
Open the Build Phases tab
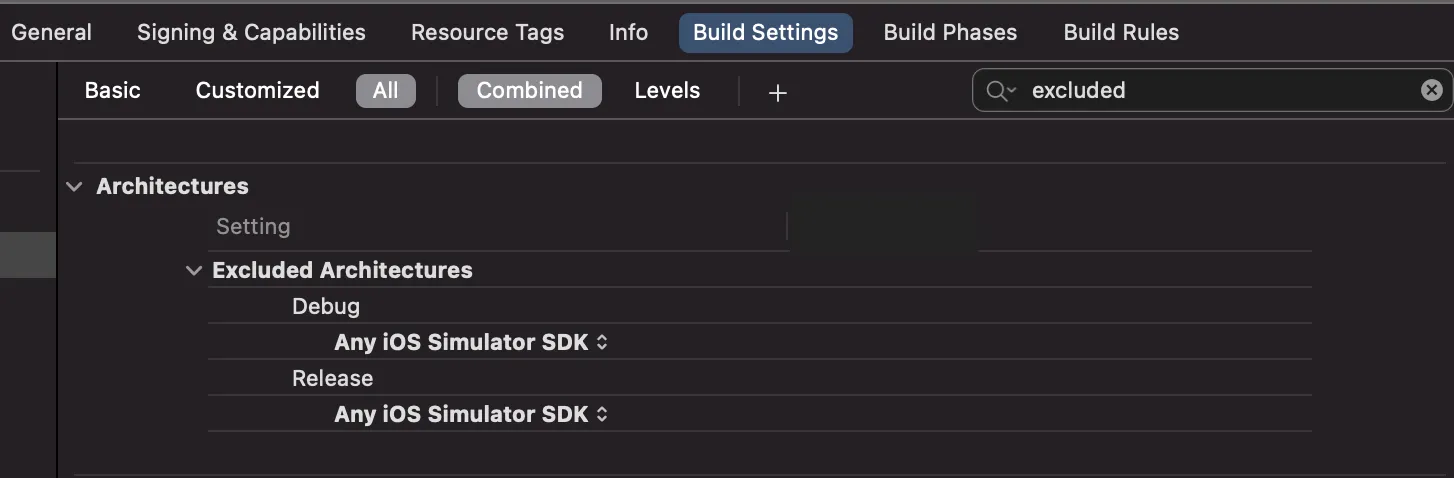coord(950,32)
